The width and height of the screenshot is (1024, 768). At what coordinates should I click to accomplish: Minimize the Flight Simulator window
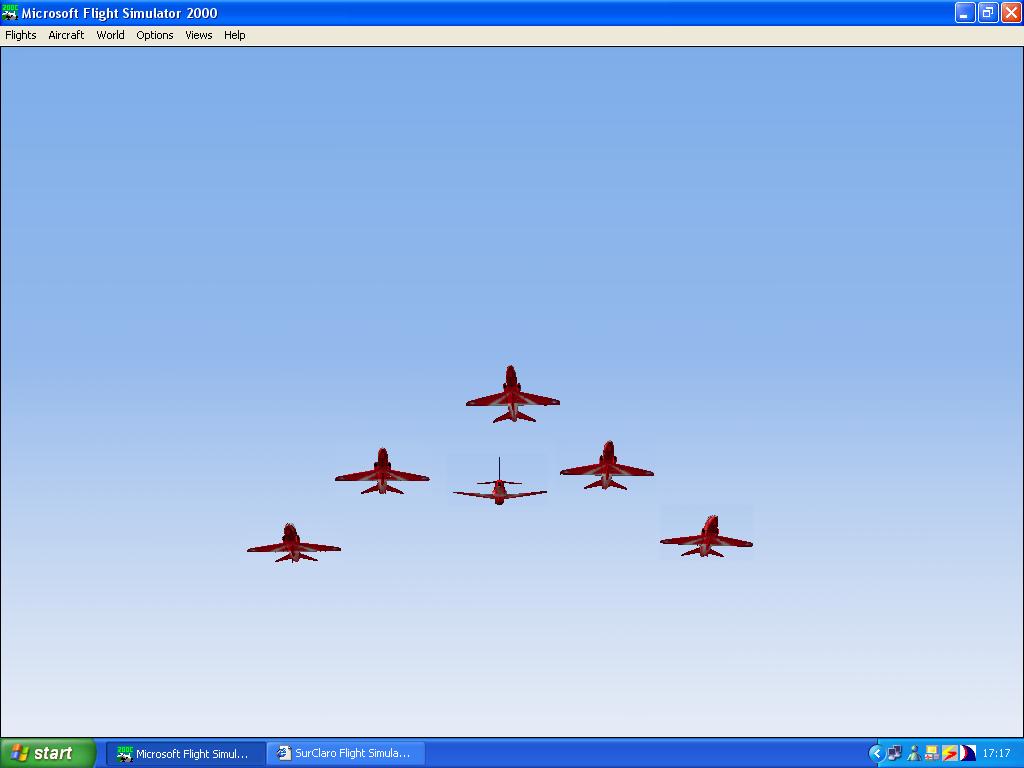pyautogui.click(x=965, y=12)
